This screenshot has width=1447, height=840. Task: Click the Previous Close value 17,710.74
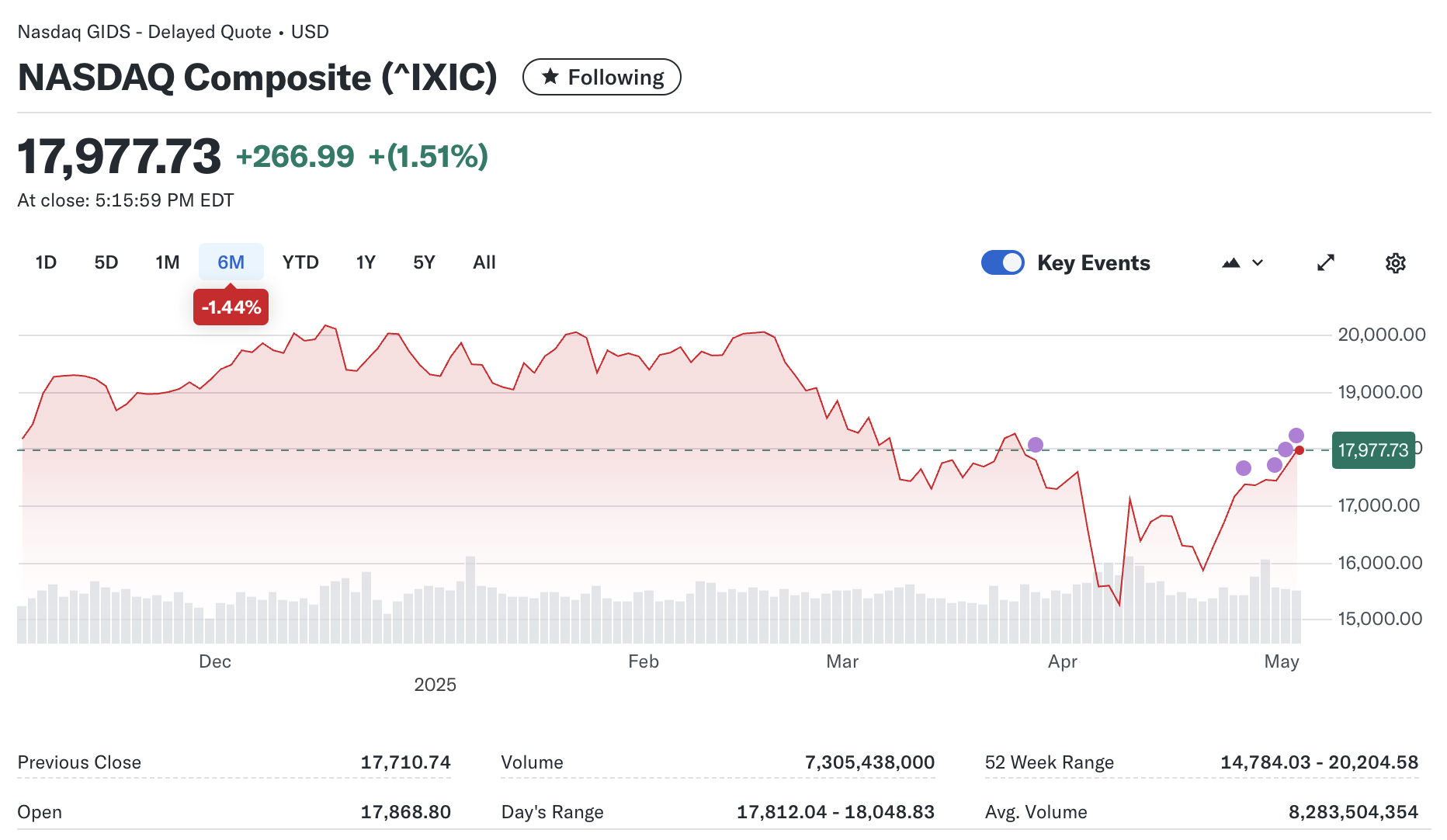(x=405, y=762)
